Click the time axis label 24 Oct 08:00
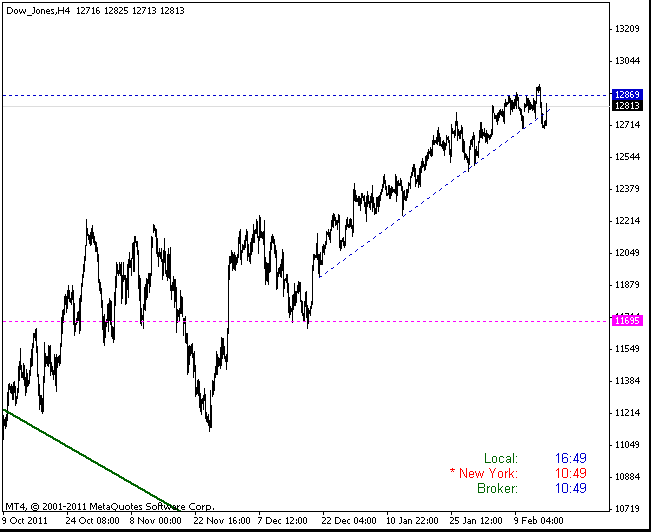651x532 pixels. pos(93,520)
